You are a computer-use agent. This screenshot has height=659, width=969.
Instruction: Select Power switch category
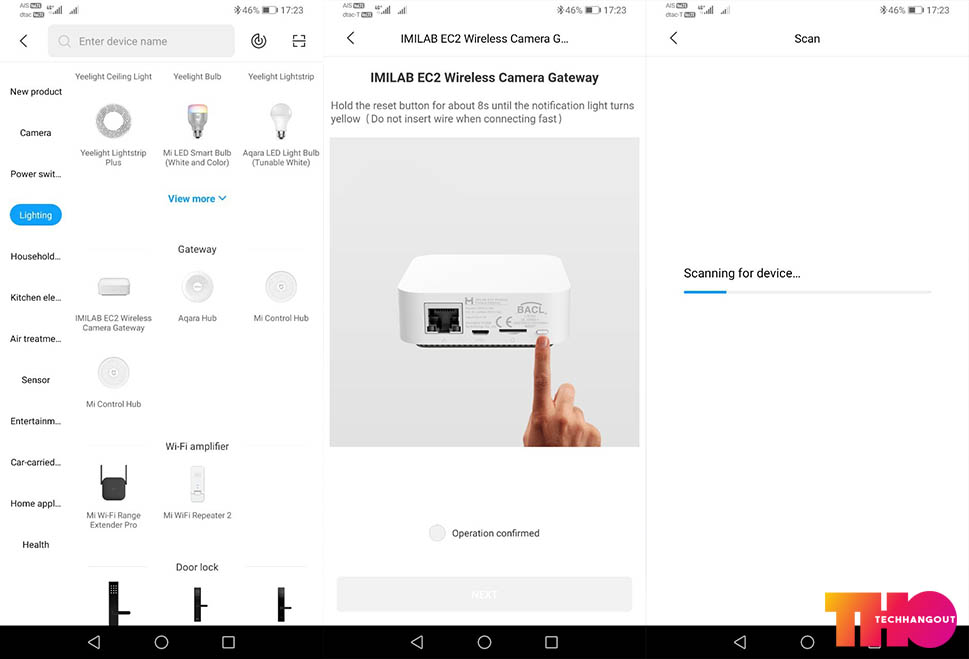pyautogui.click(x=36, y=174)
